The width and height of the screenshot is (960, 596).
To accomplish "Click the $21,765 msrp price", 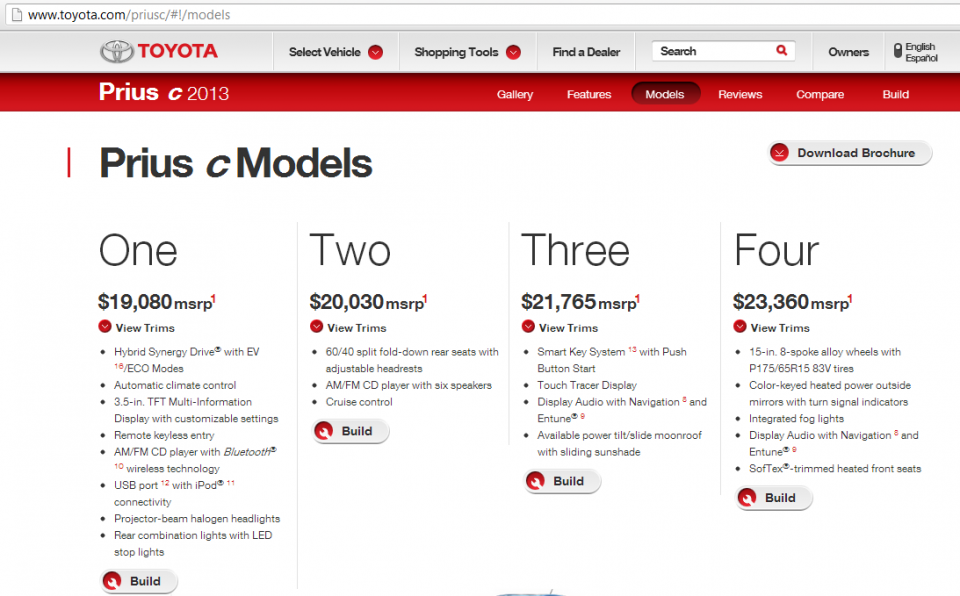I will [x=580, y=302].
